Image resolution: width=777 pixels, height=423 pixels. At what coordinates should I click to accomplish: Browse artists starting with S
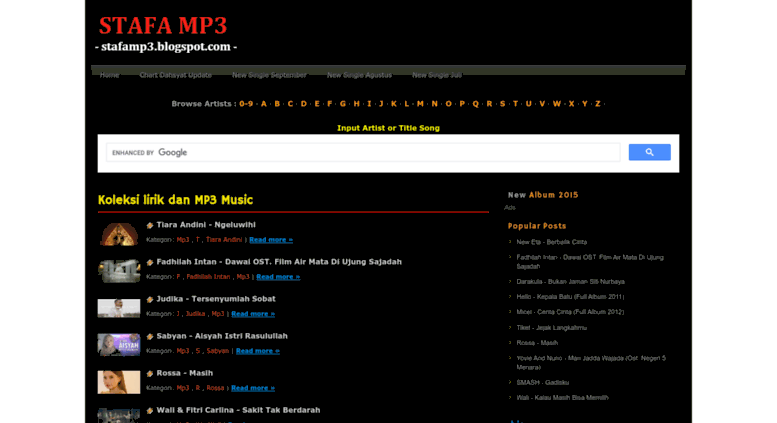click(502, 104)
